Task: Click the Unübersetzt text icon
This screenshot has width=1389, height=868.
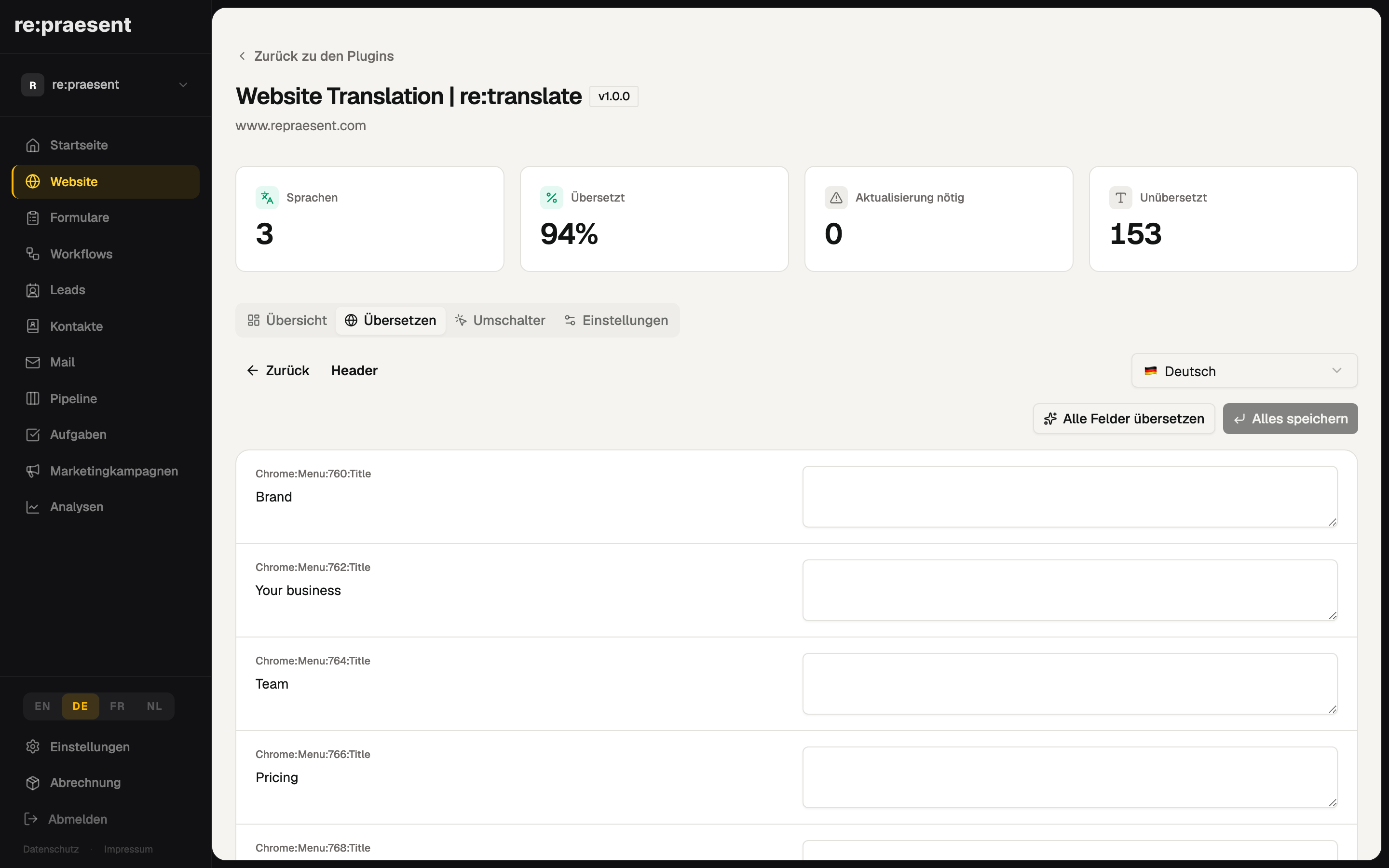Action: pyautogui.click(x=1121, y=198)
